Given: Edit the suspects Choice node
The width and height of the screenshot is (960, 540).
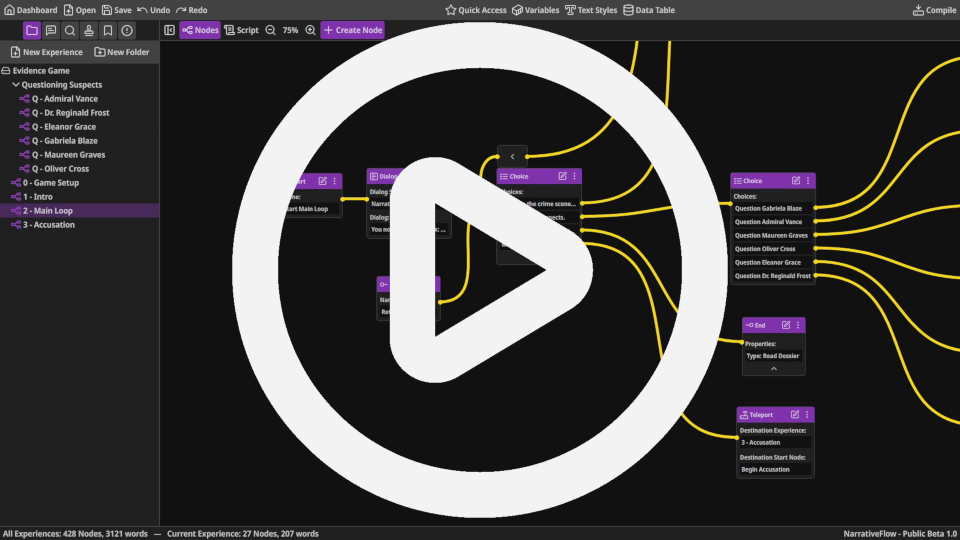Looking at the screenshot, I should point(795,181).
